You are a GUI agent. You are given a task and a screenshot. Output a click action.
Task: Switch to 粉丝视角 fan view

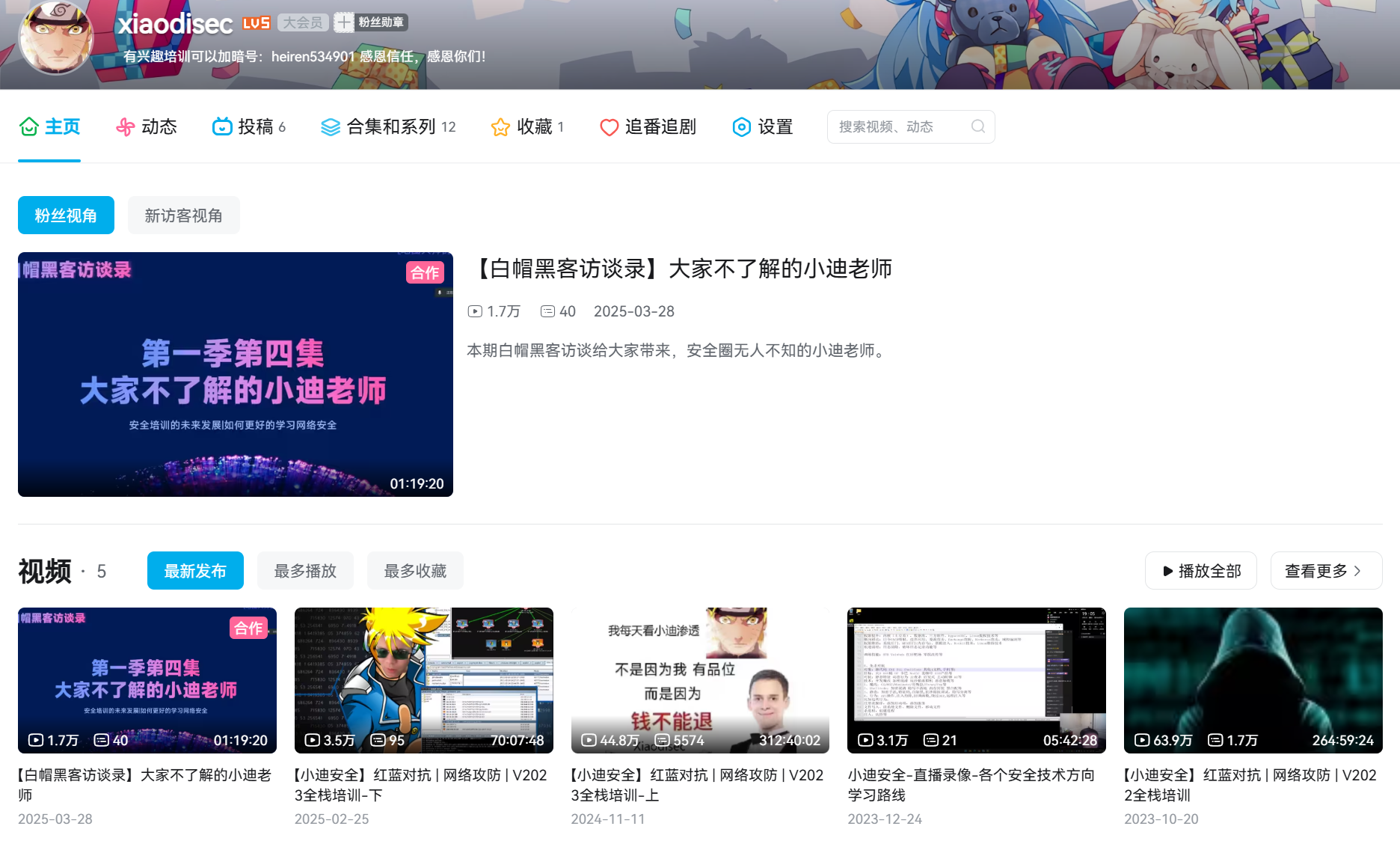(x=66, y=215)
